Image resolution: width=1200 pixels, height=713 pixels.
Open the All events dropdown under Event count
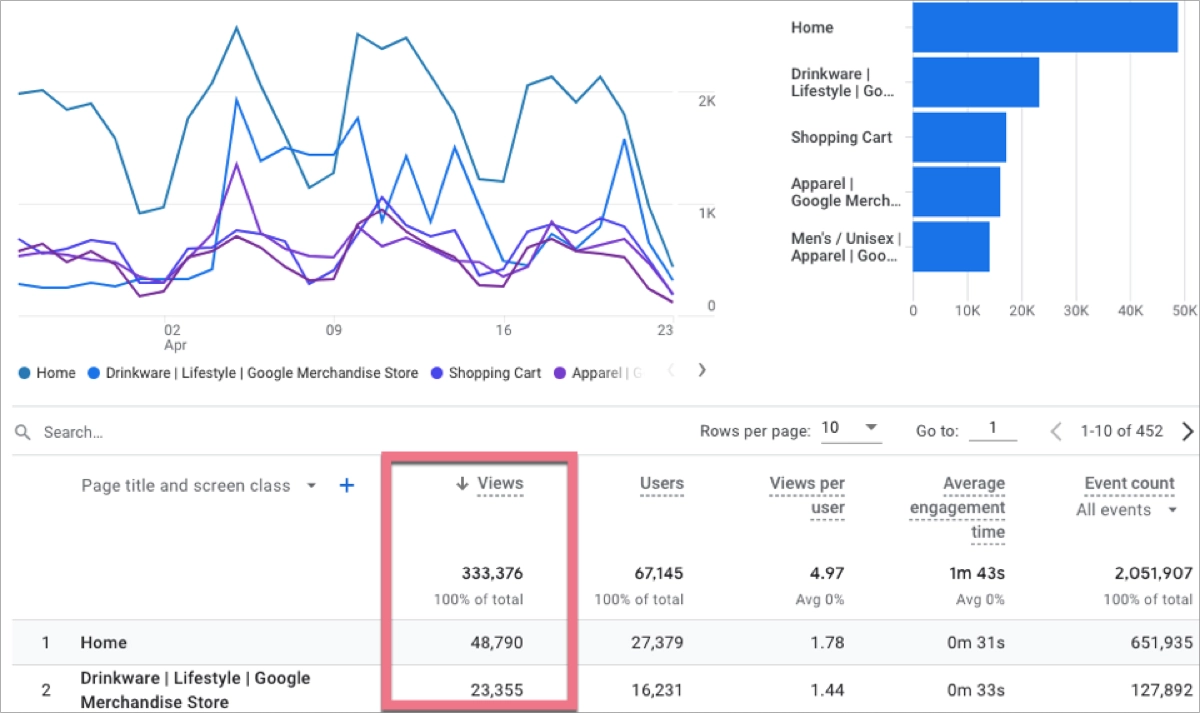[1127, 510]
